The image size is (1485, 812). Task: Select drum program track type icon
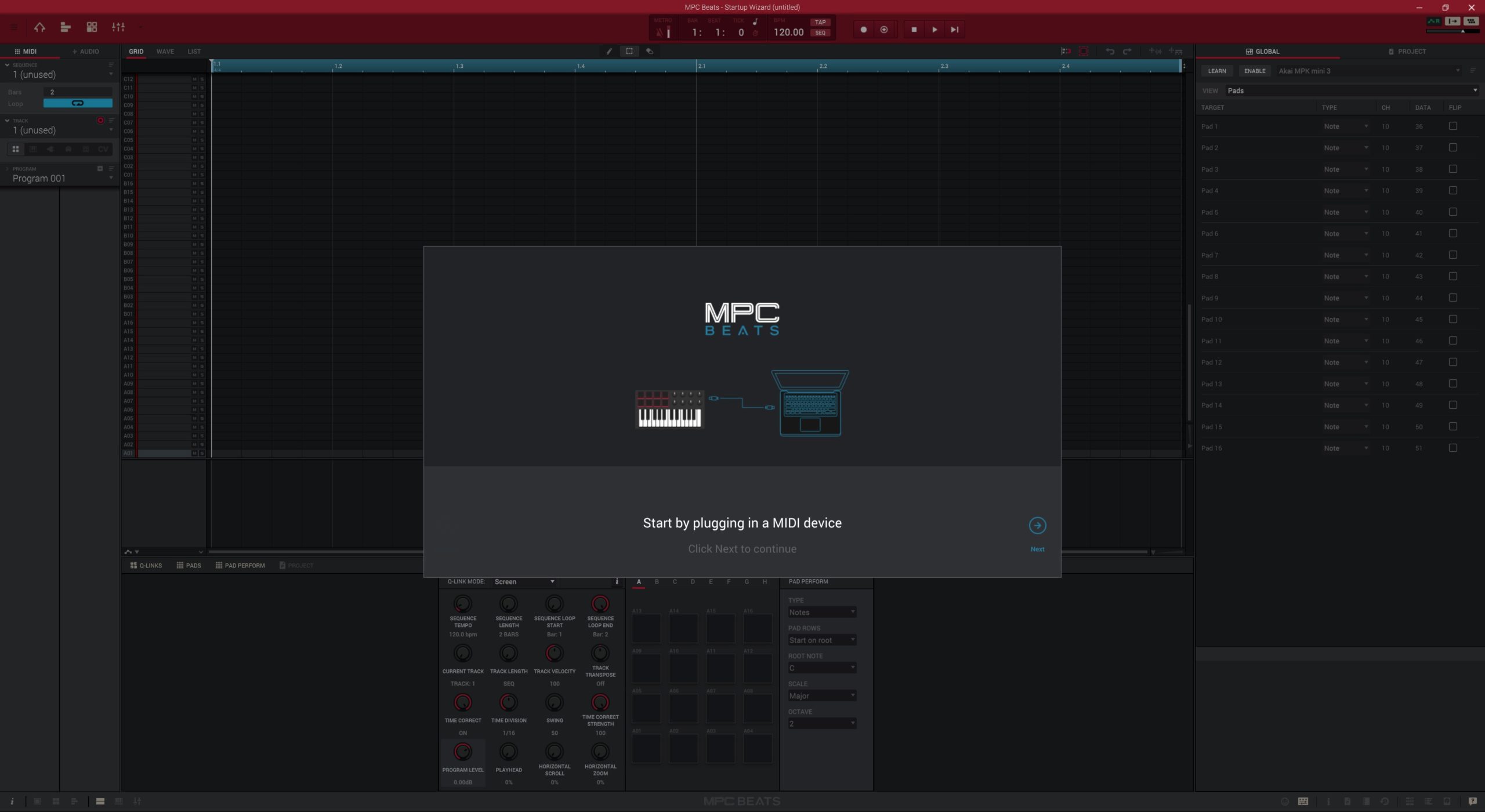16,149
